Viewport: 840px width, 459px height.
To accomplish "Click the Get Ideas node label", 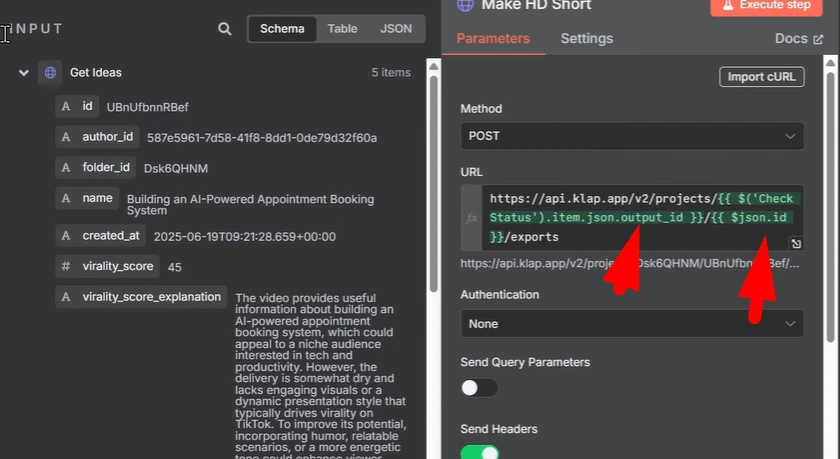I will (x=96, y=73).
